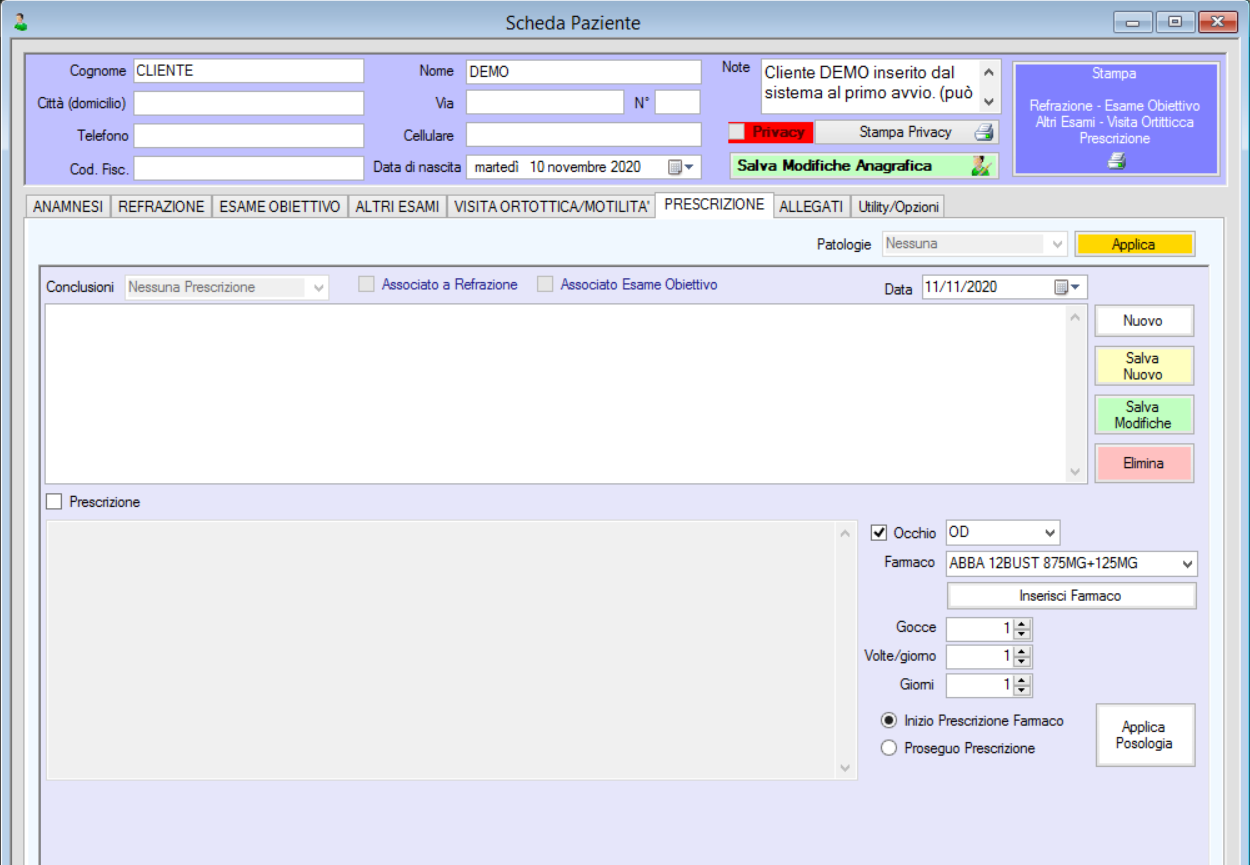Click the printer icon on Stampa Privacy

983,132
